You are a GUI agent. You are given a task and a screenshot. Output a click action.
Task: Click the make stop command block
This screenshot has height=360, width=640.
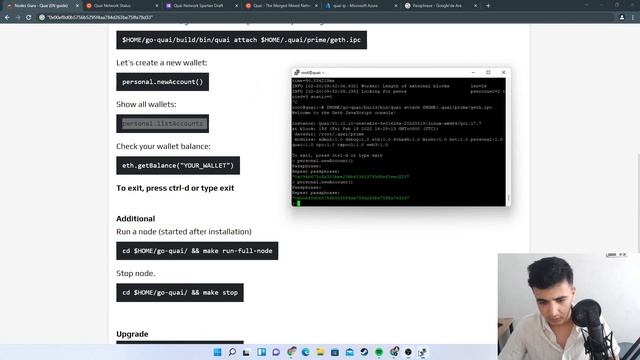pos(180,293)
